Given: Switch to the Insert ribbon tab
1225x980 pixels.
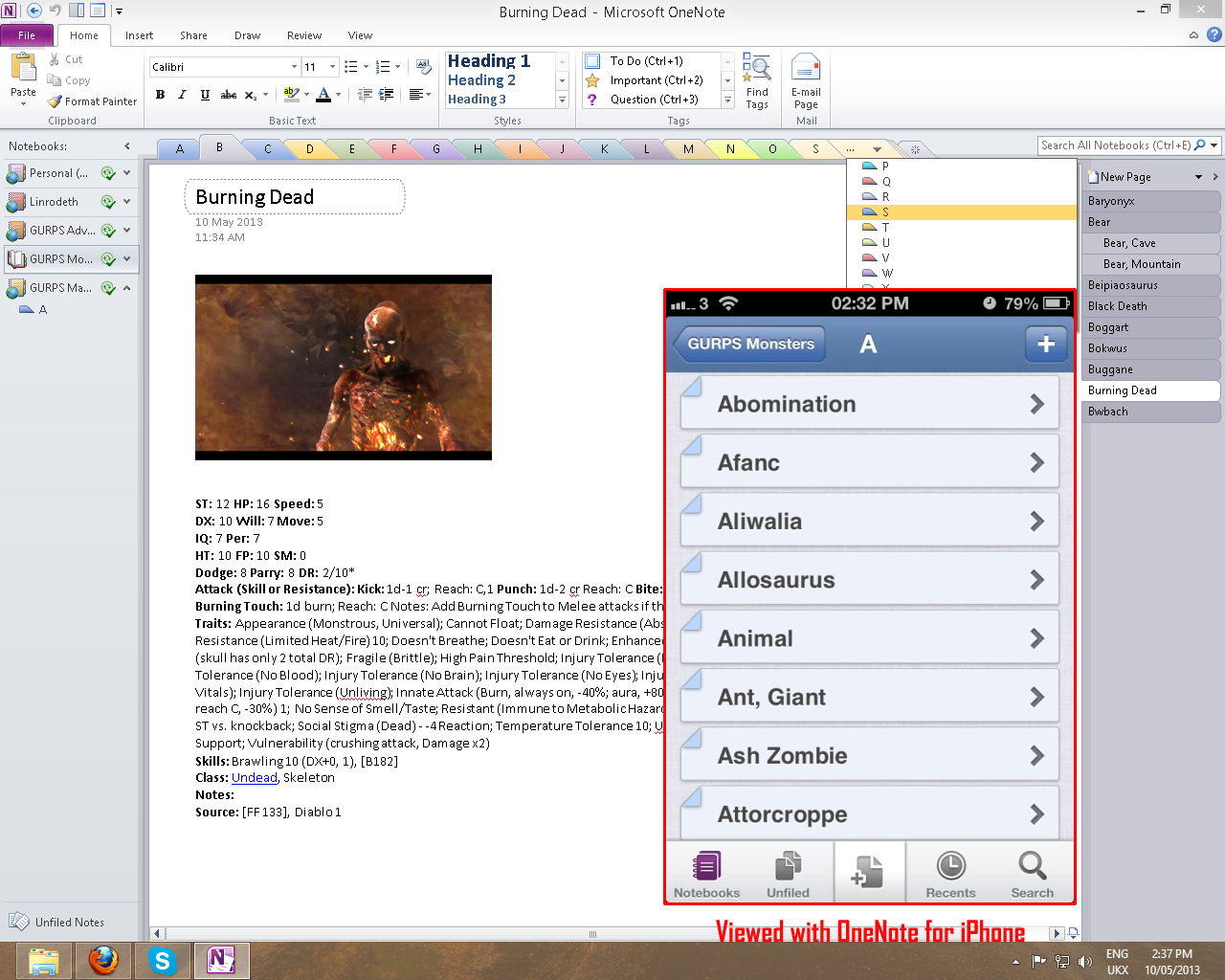Looking at the screenshot, I should tap(139, 35).
